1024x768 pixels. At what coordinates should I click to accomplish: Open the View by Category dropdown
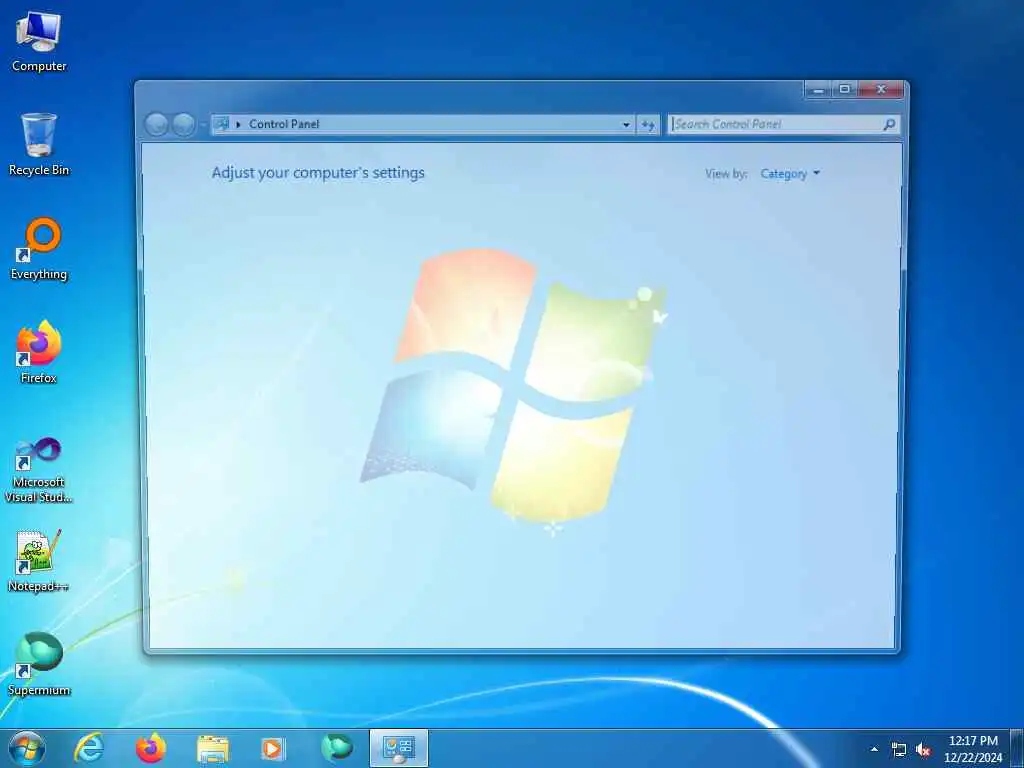(790, 174)
